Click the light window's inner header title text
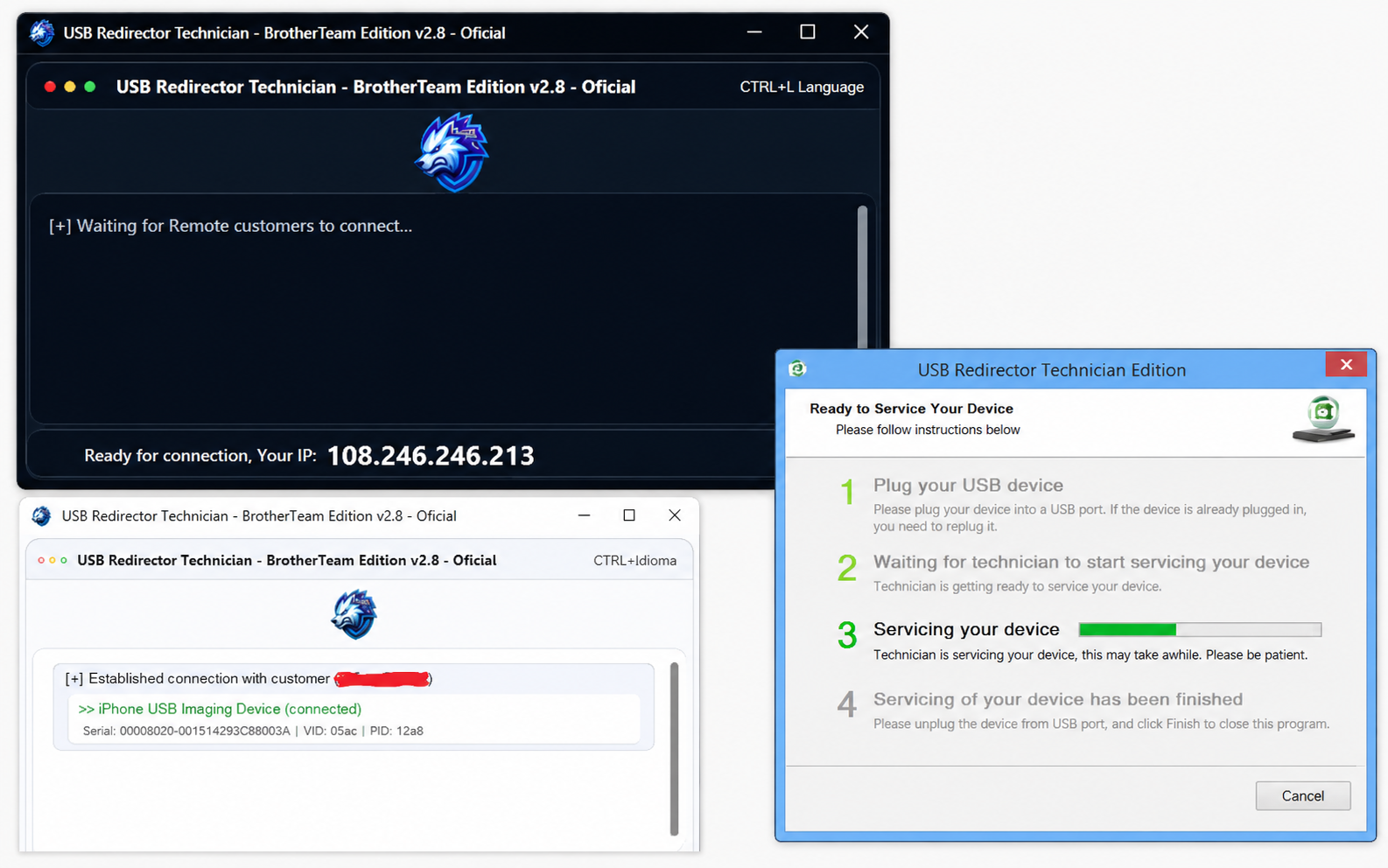The height and width of the screenshot is (868, 1388). coord(287,561)
